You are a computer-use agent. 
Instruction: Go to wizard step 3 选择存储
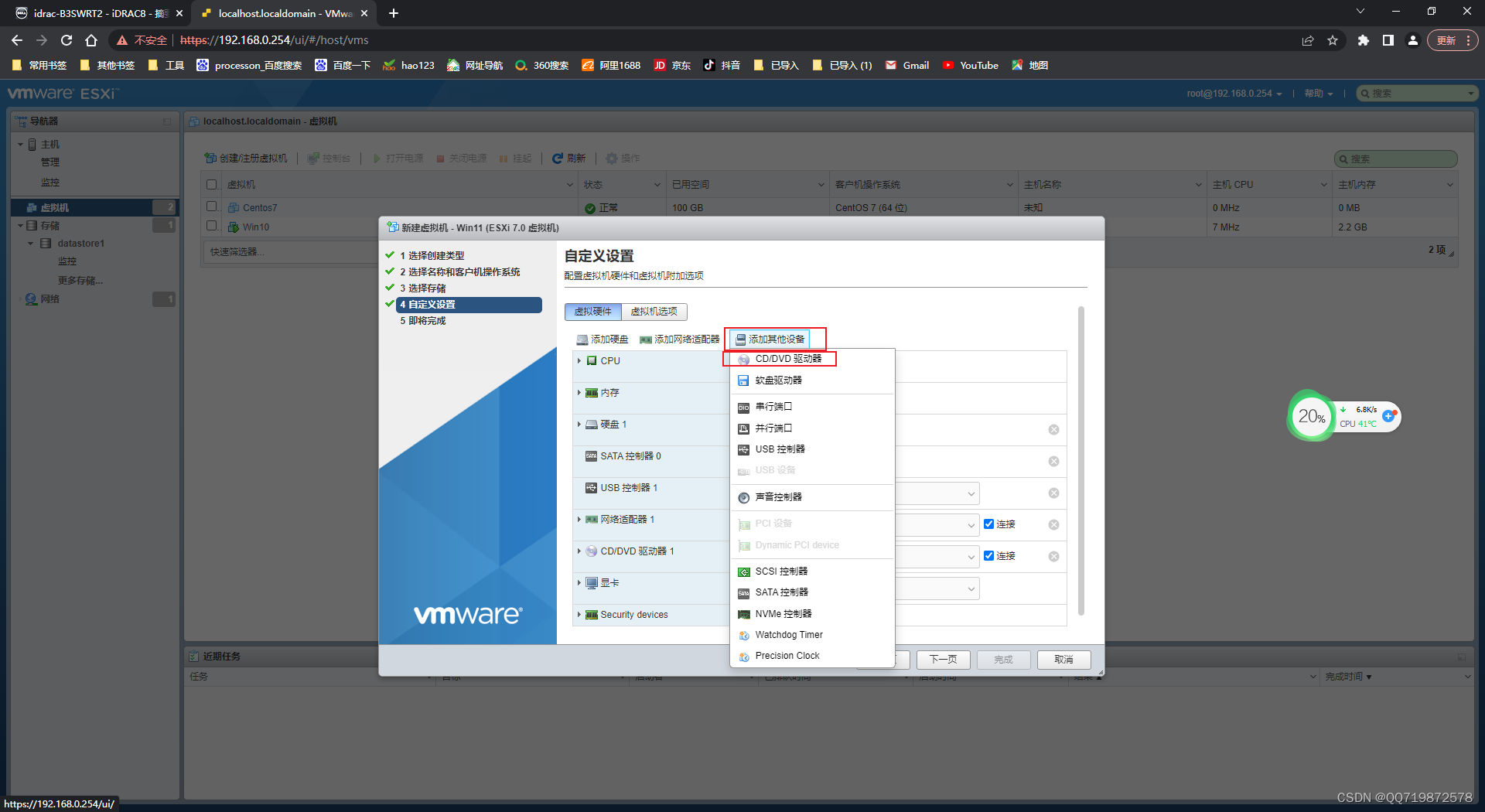(423, 288)
